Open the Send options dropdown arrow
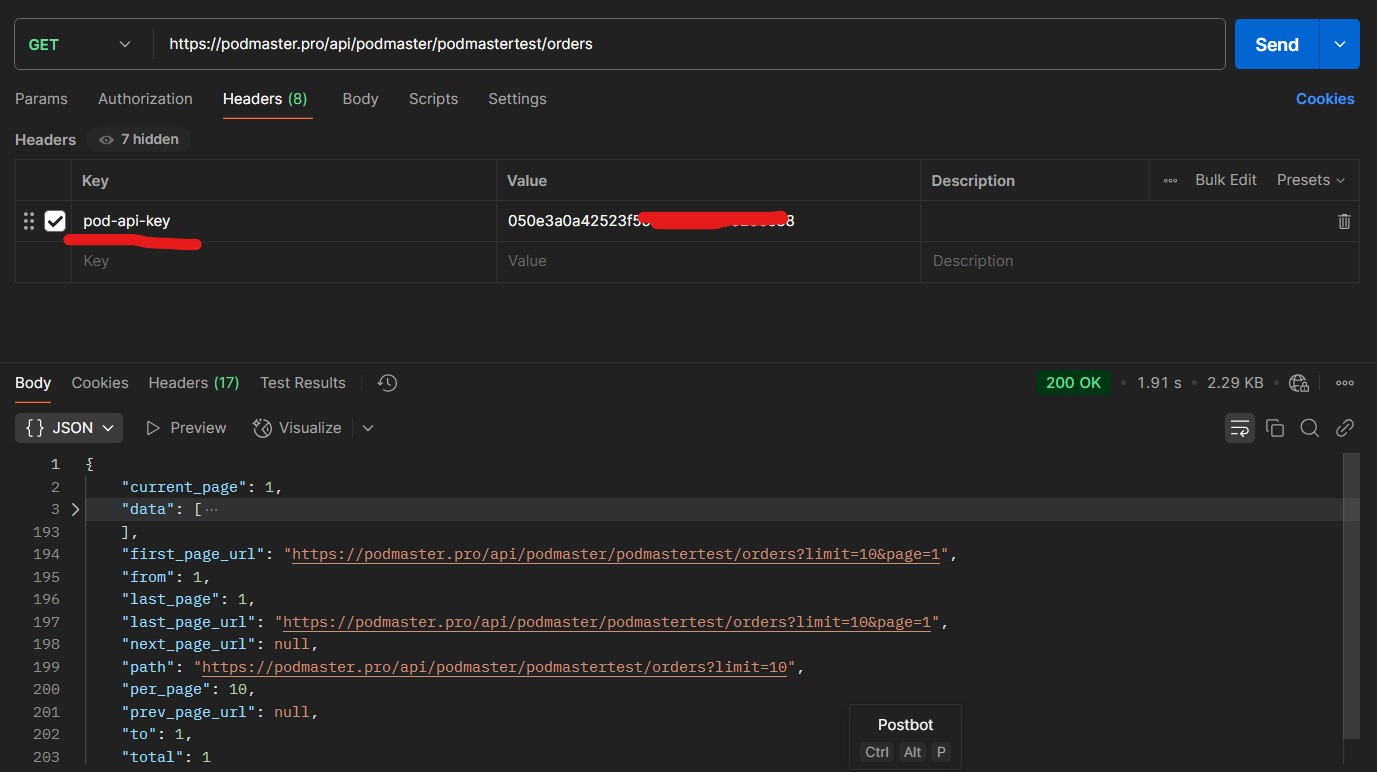This screenshot has height=772, width=1377. (1340, 44)
